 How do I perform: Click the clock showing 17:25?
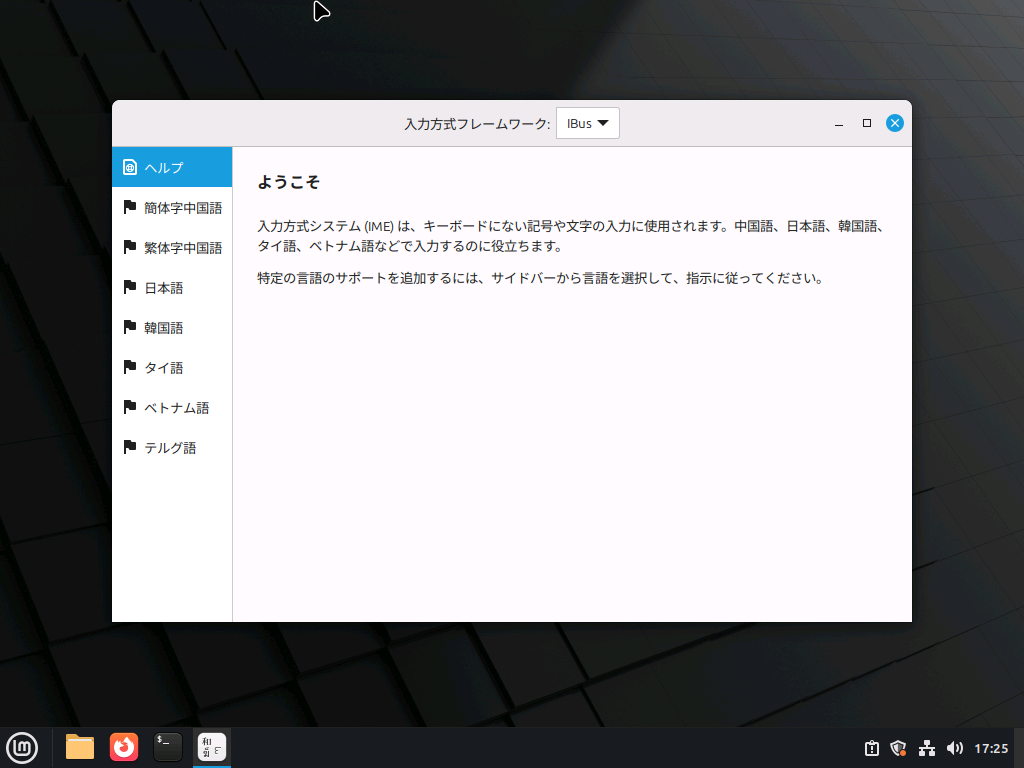click(991, 747)
